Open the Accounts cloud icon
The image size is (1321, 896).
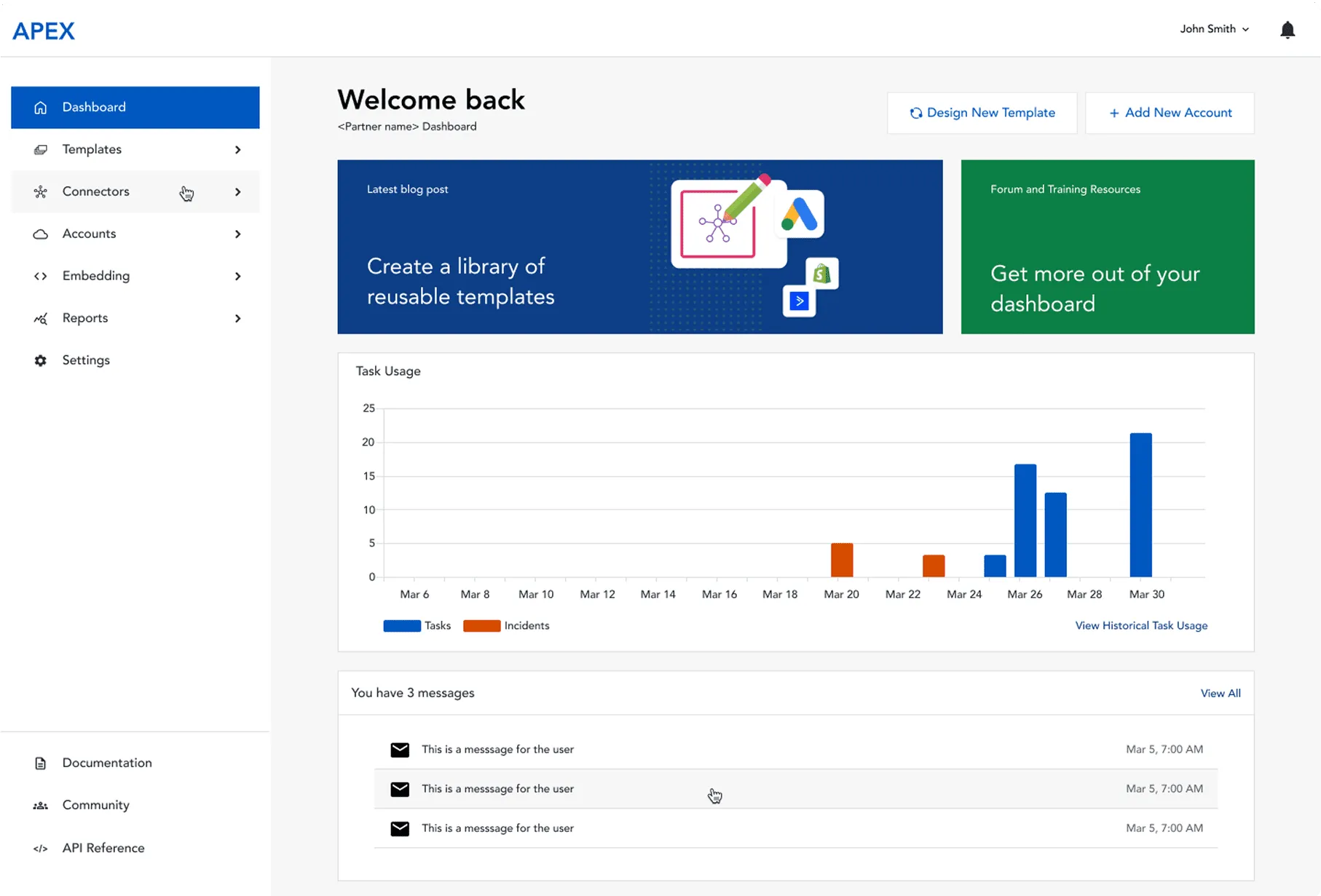[x=41, y=234]
